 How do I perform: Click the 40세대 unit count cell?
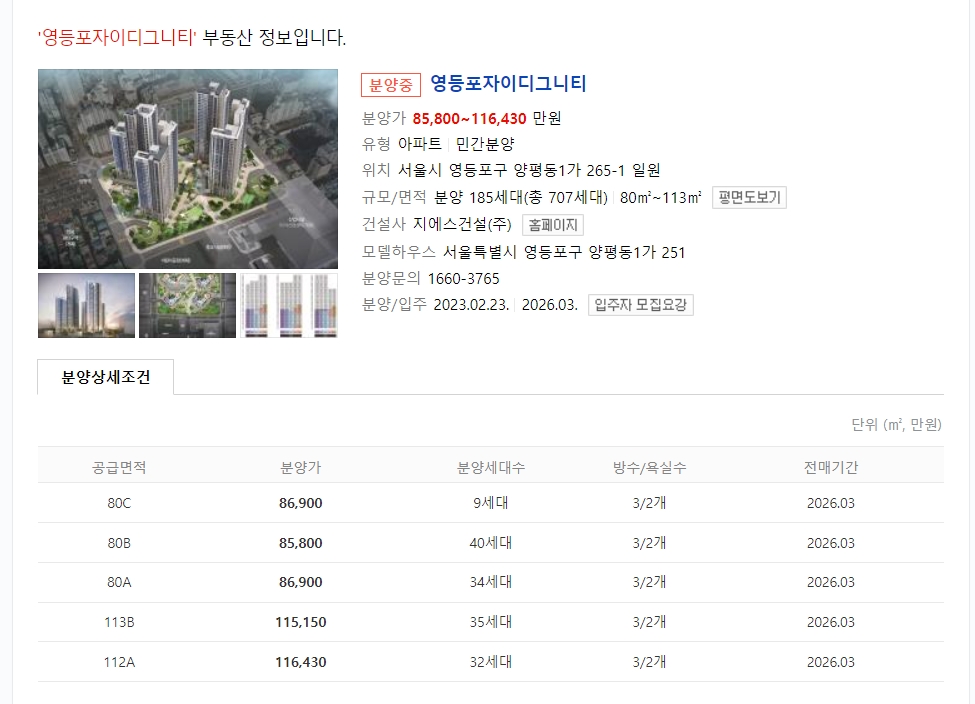[x=491, y=543]
